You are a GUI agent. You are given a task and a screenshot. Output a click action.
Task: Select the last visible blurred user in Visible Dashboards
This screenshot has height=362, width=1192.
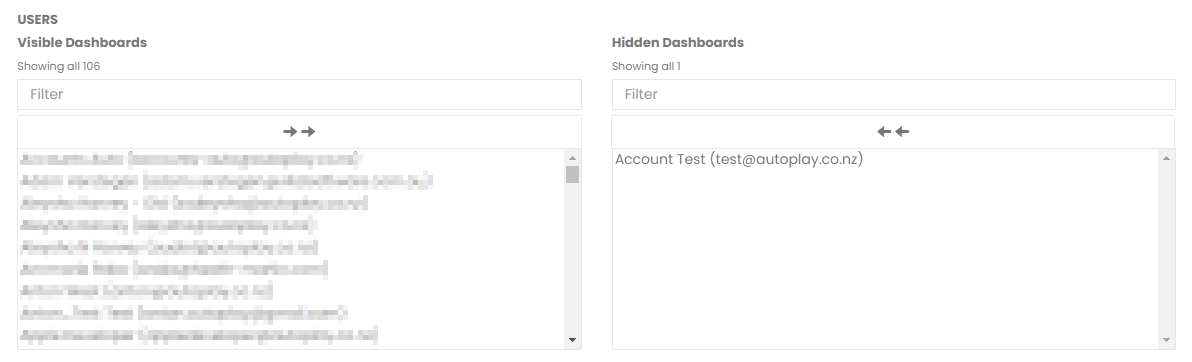coord(199,335)
